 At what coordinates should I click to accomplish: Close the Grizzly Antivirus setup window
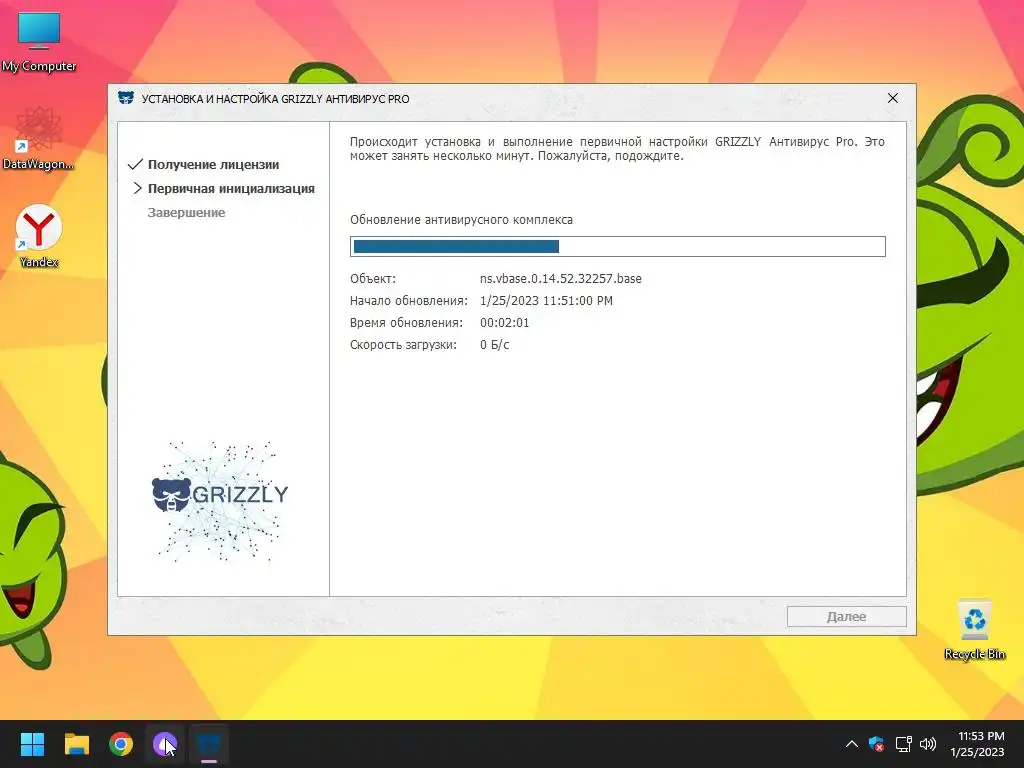coord(893,98)
